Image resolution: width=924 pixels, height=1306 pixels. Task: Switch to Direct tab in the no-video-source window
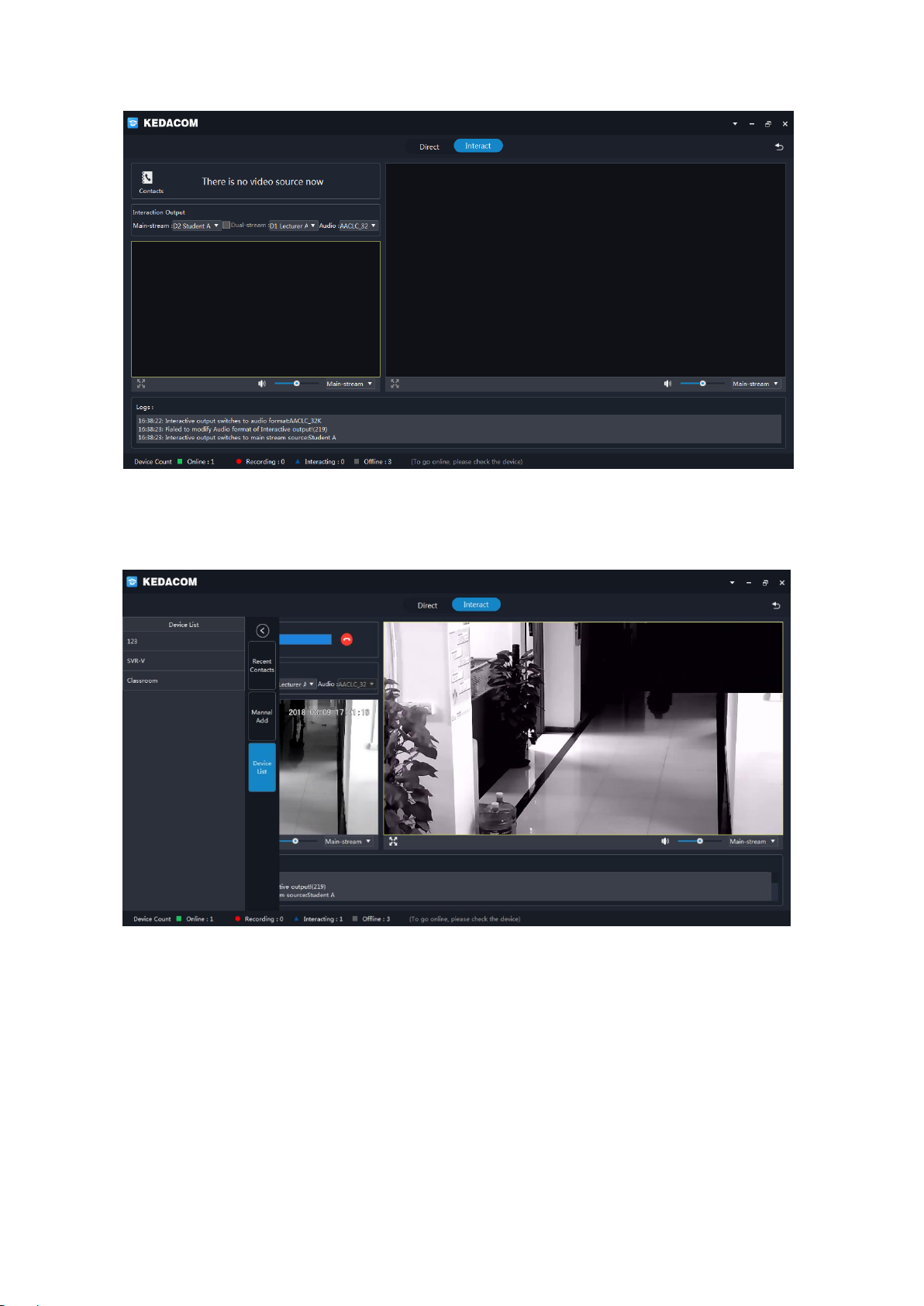click(x=429, y=146)
